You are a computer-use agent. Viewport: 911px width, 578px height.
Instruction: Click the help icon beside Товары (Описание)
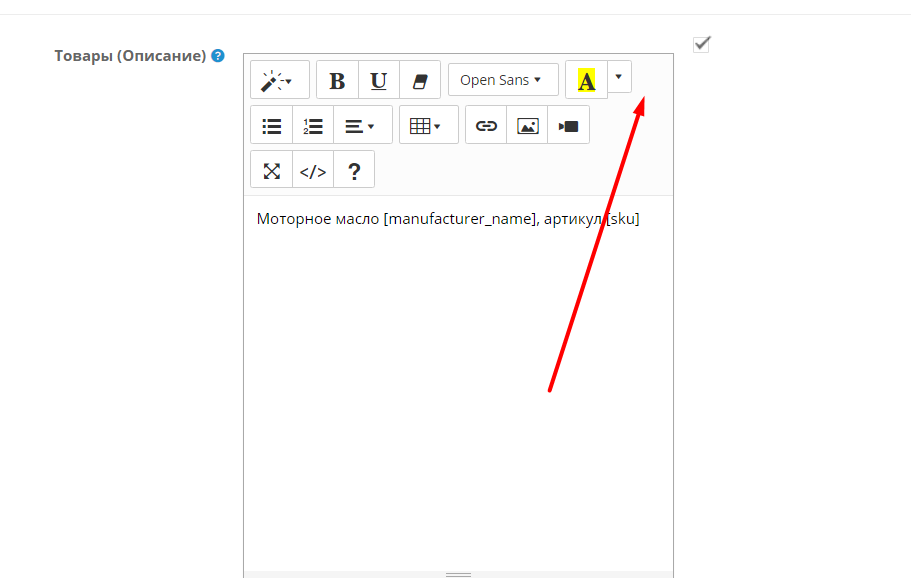(218, 56)
